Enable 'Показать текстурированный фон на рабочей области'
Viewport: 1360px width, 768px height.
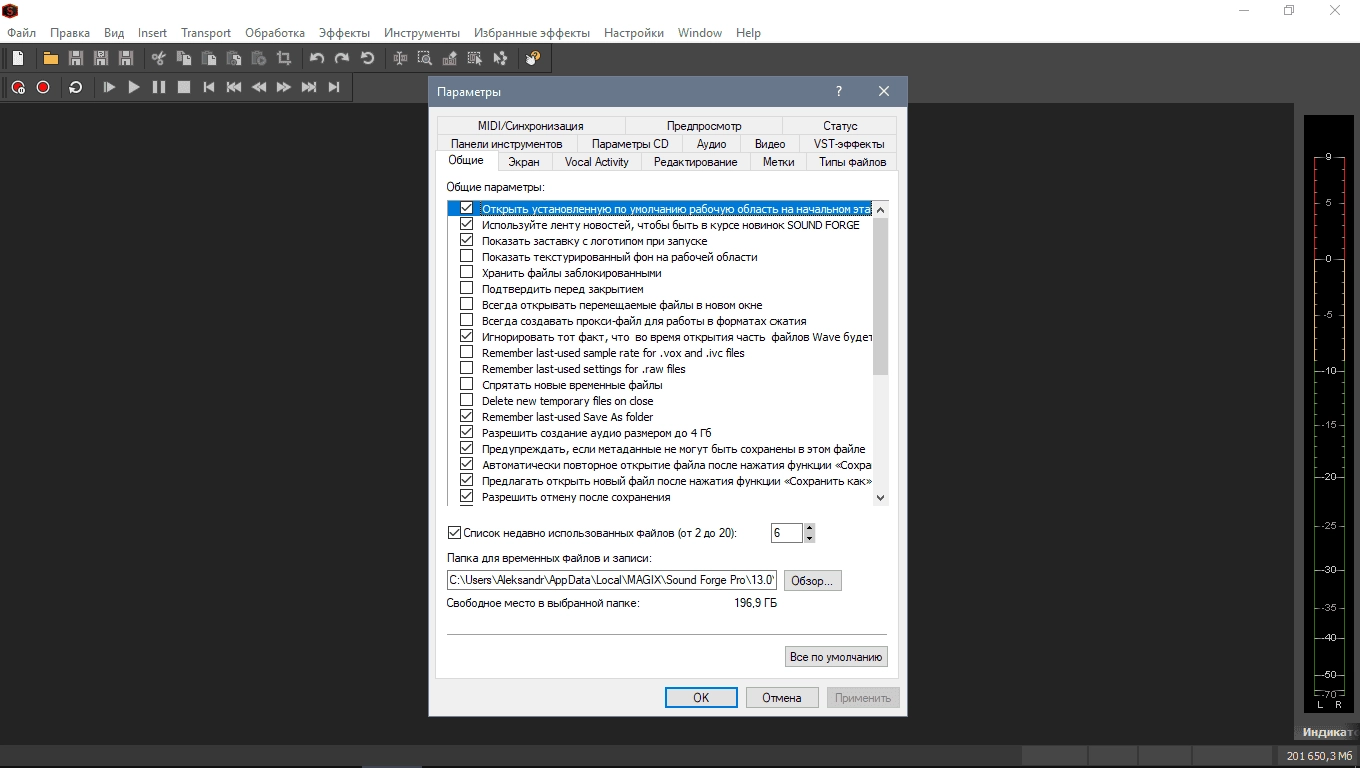pos(466,257)
